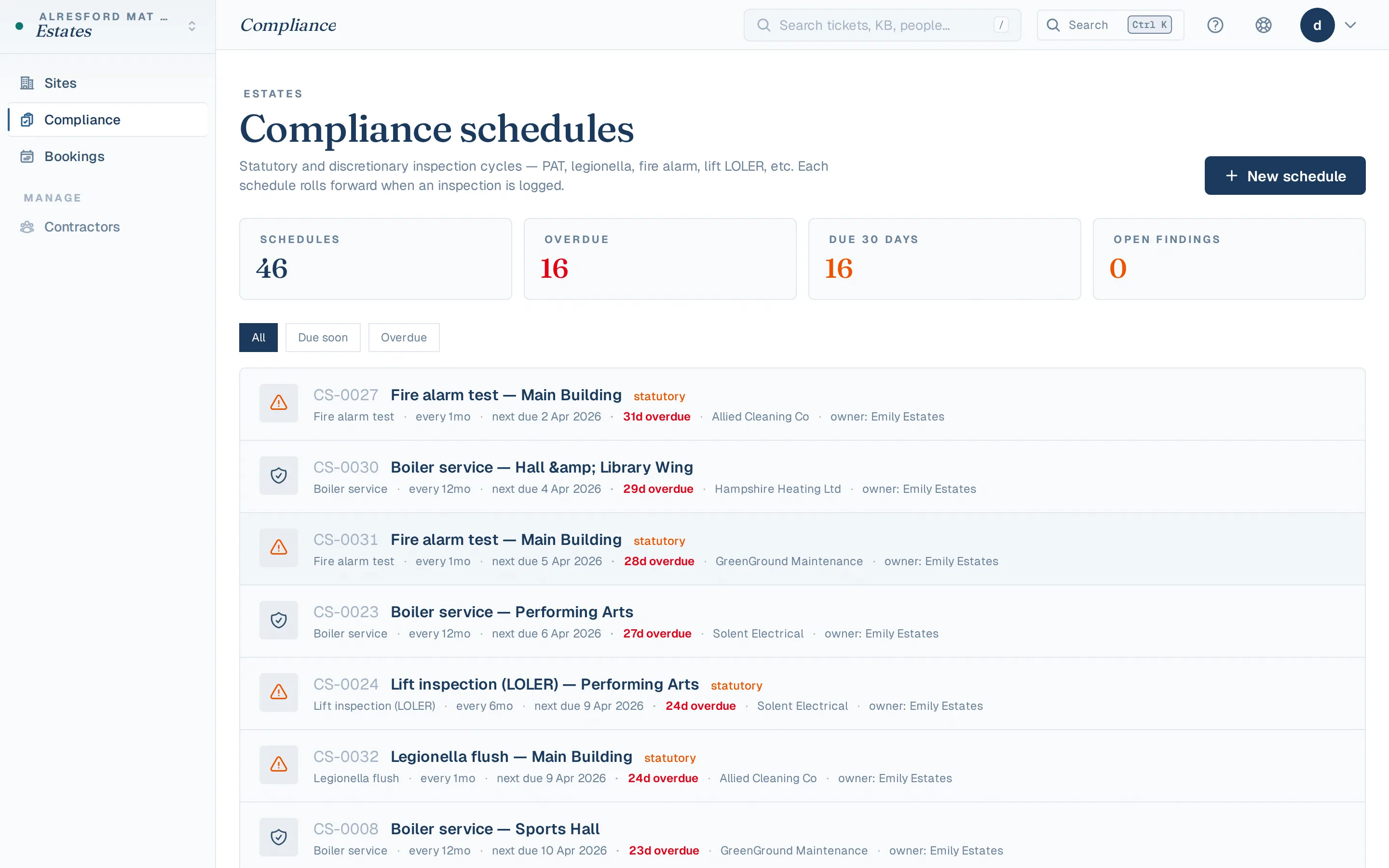Open schedule CS-0027 Fire alarm test
Image resolution: width=1389 pixels, height=868 pixels.
pos(803,404)
